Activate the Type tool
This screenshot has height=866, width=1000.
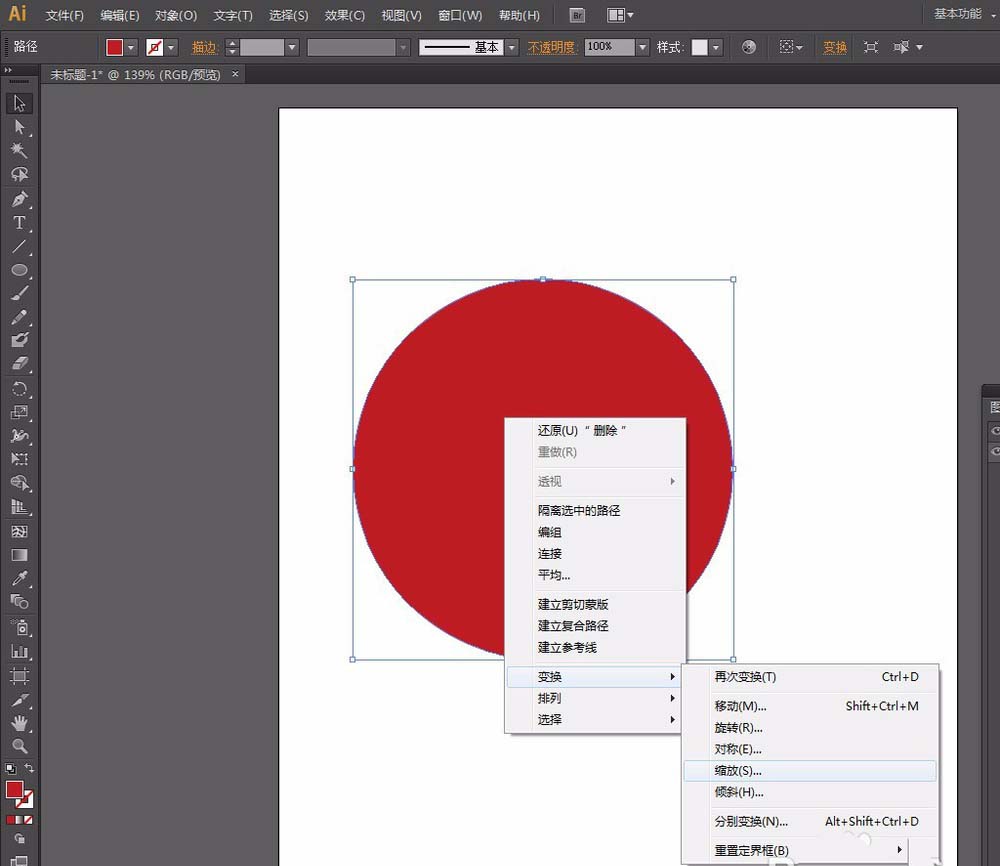click(19, 223)
